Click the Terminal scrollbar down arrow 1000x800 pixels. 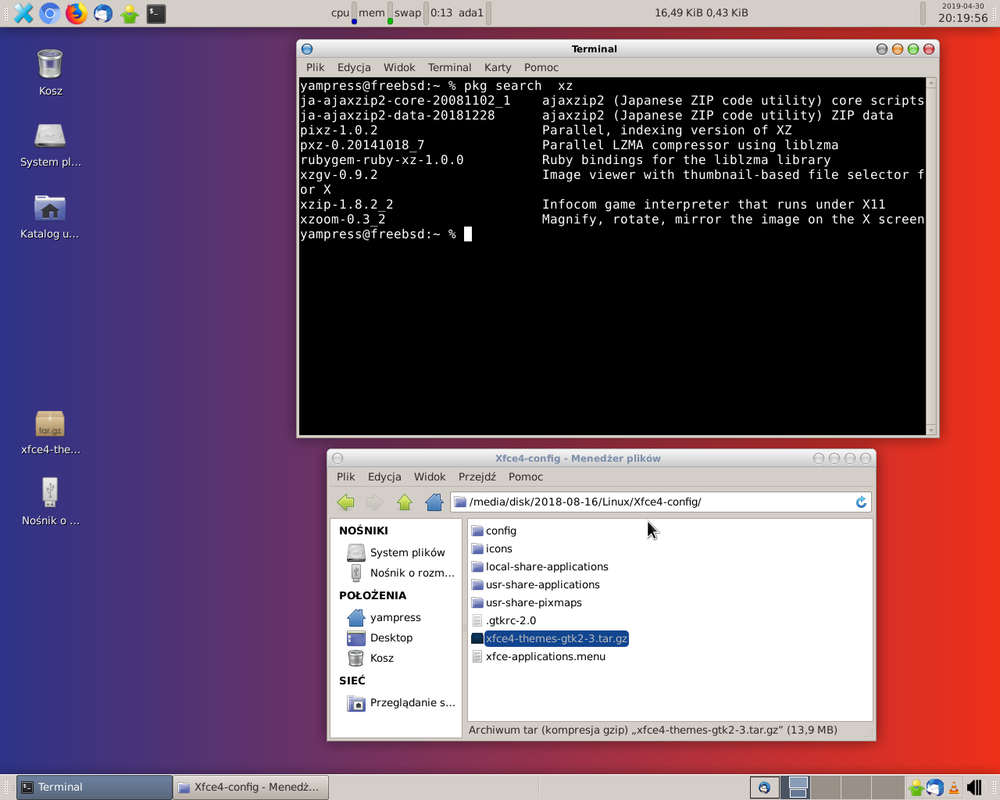pyautogui.click(x=931, y=431)
